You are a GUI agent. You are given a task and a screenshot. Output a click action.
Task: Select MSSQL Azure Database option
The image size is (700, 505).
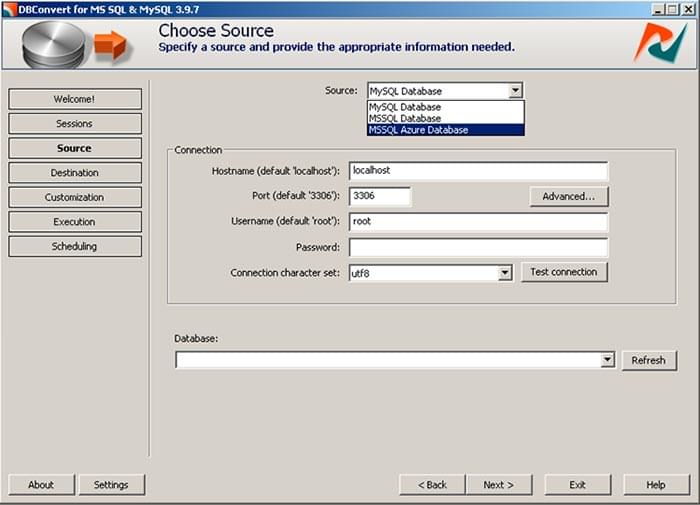pos(446,130)
